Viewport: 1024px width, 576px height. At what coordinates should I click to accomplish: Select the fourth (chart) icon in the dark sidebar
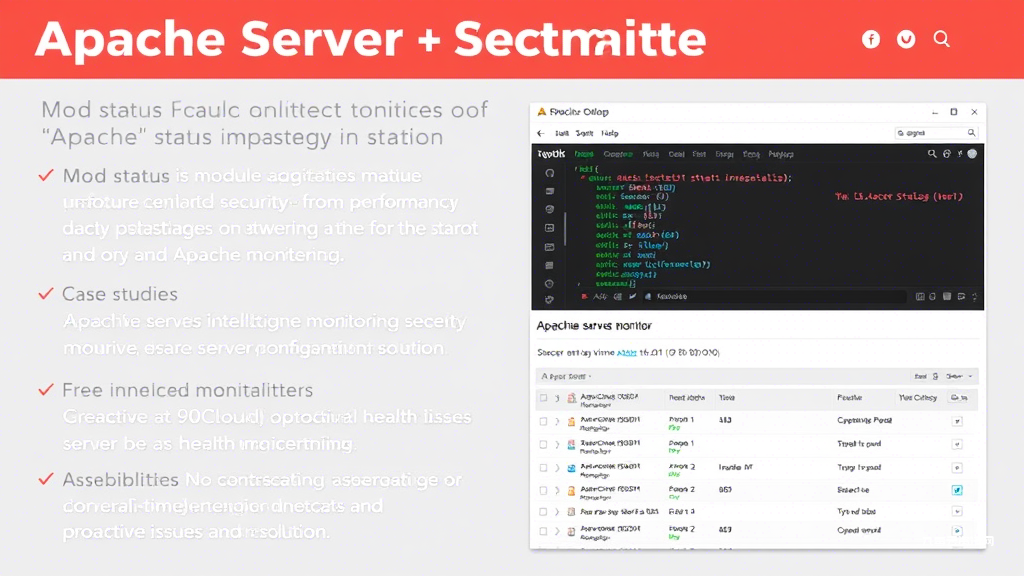[x=549, y=228]
